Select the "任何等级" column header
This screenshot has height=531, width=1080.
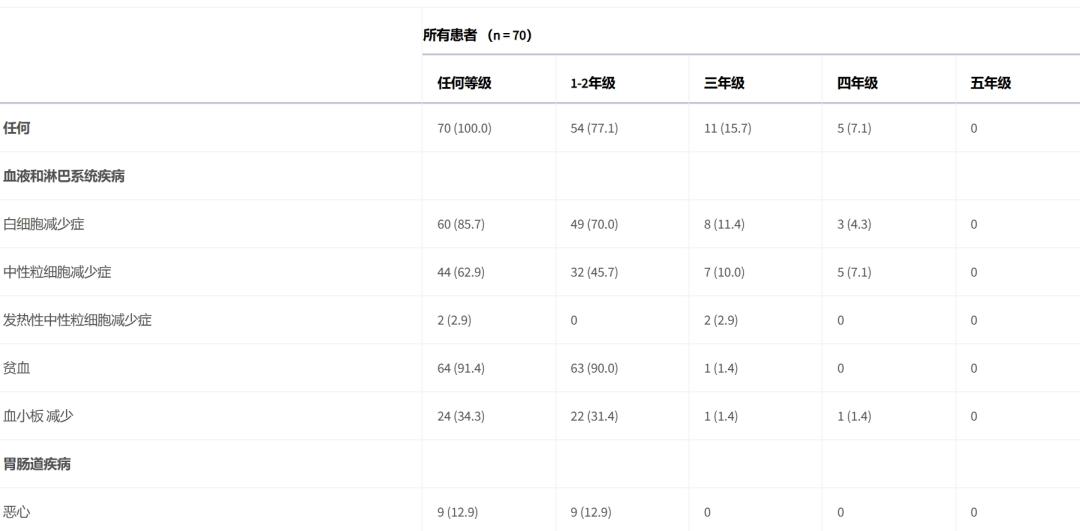coord(464,83)
